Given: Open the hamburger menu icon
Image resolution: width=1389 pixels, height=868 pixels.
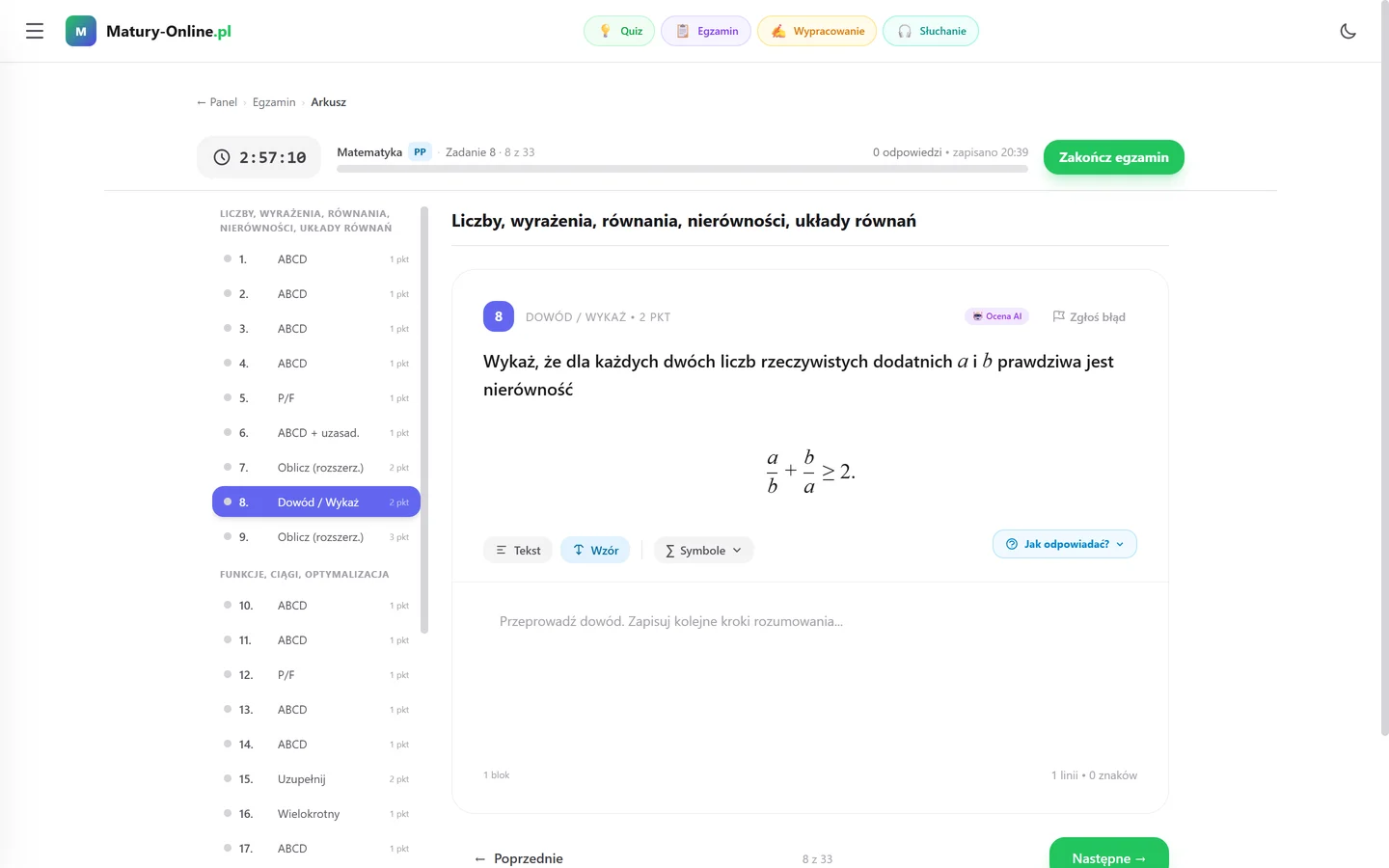Looking at the screenshot, I should (x=35, y=31).
